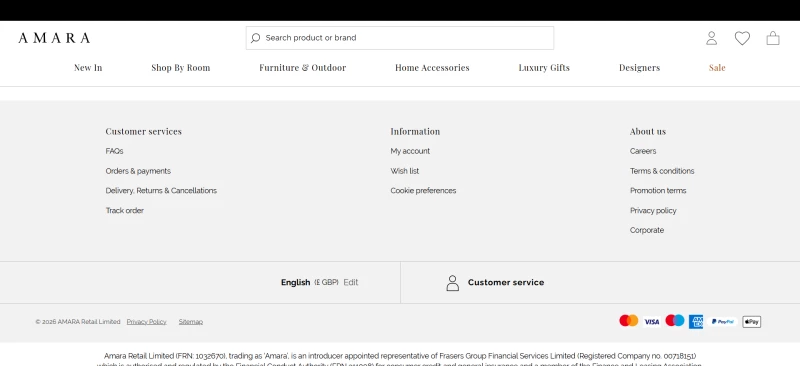Viewport: 800px width, 366px height.
Task: Open the wishlist heart icon
Action: point(742,38)
